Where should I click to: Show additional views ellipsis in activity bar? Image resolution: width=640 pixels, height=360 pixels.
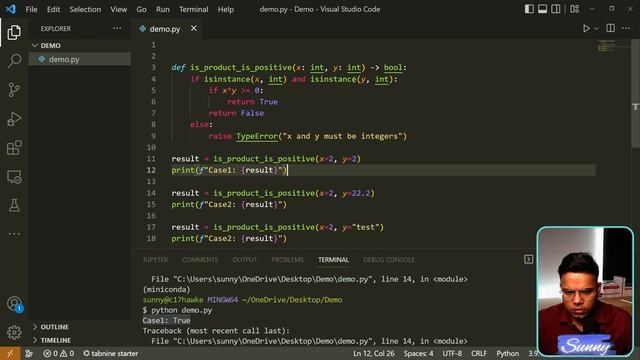(x=14, y=234)
